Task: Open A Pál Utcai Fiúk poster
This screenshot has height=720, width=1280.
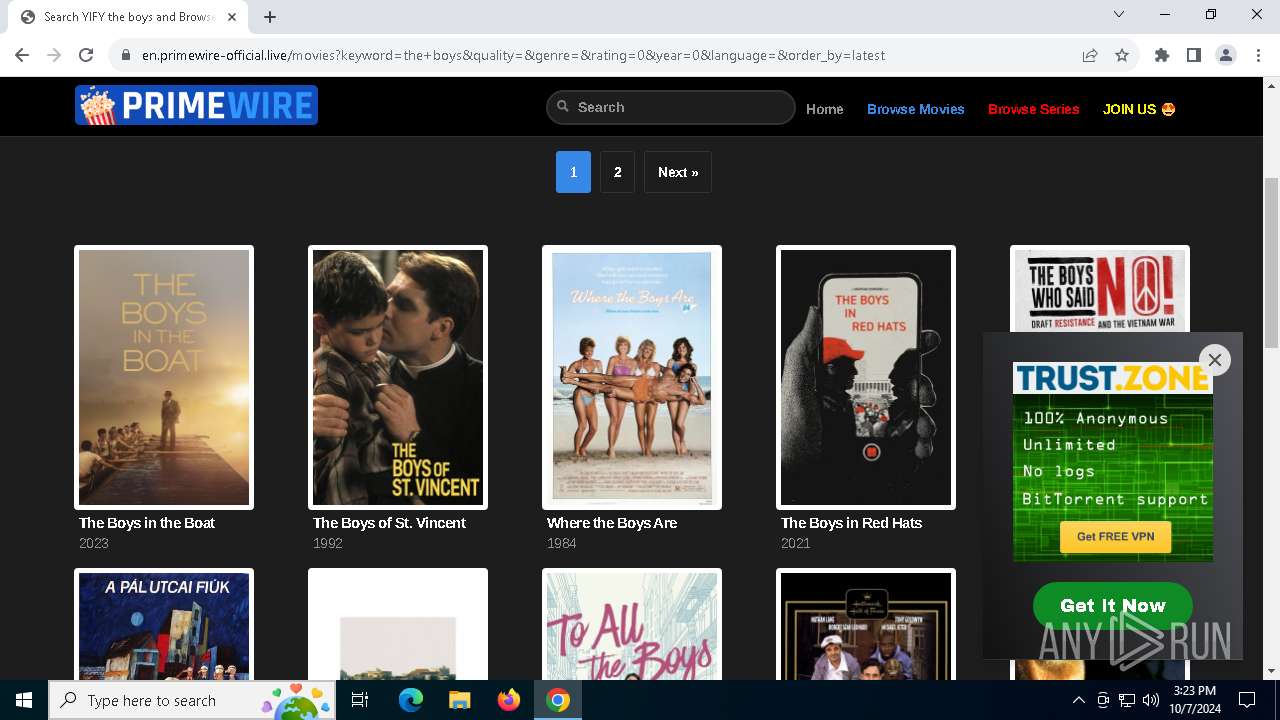Action: [164, 624]
